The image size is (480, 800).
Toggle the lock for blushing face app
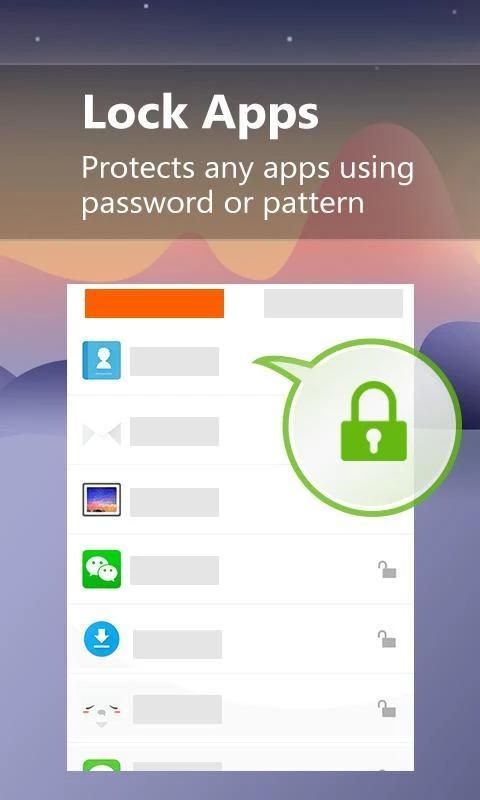click(x=387, y=709)
